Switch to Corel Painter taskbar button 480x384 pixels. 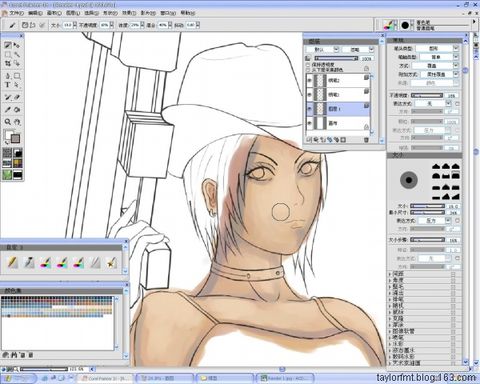105,378
